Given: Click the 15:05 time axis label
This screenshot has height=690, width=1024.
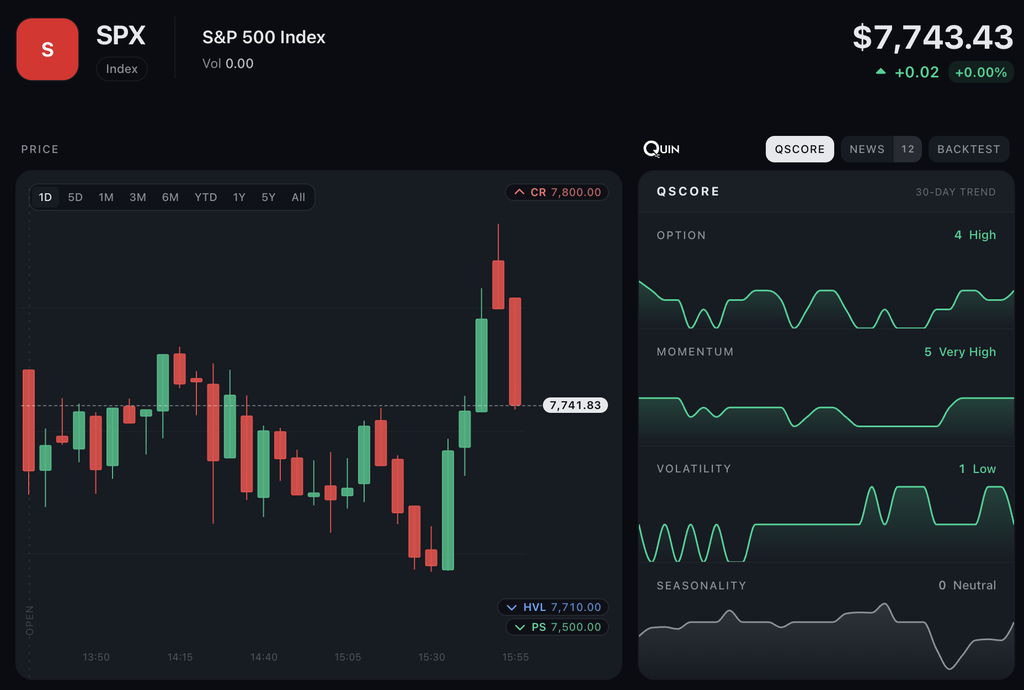Looking at the screenshot, I should (x=347, y=657).
